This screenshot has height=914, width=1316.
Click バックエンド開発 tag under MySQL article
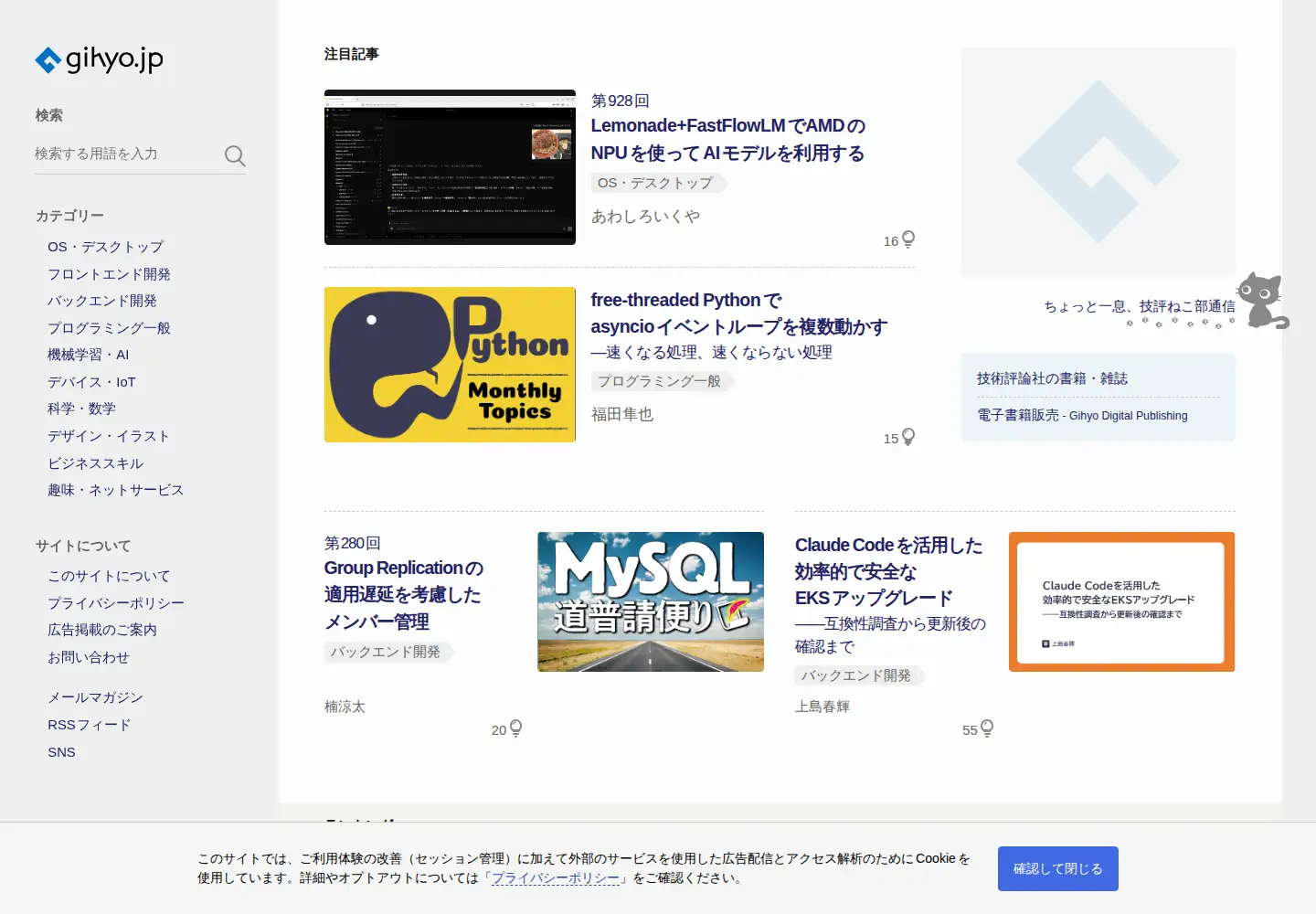click(388, 652)
